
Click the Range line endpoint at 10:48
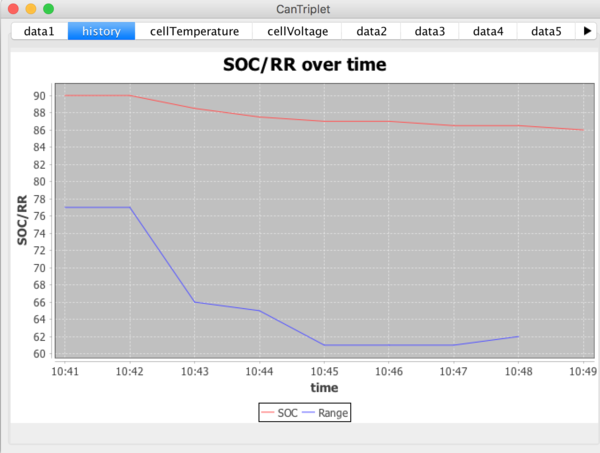coord(518,337)
